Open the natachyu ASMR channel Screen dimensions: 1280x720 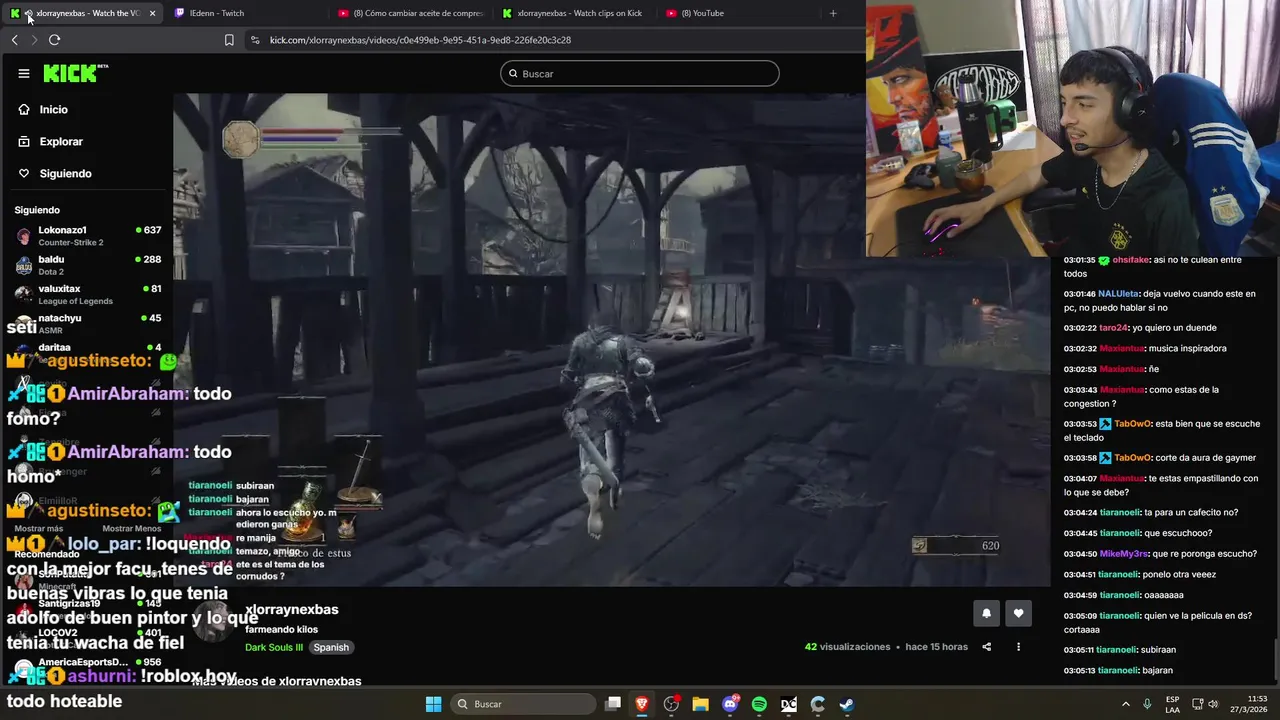(88, 322)
